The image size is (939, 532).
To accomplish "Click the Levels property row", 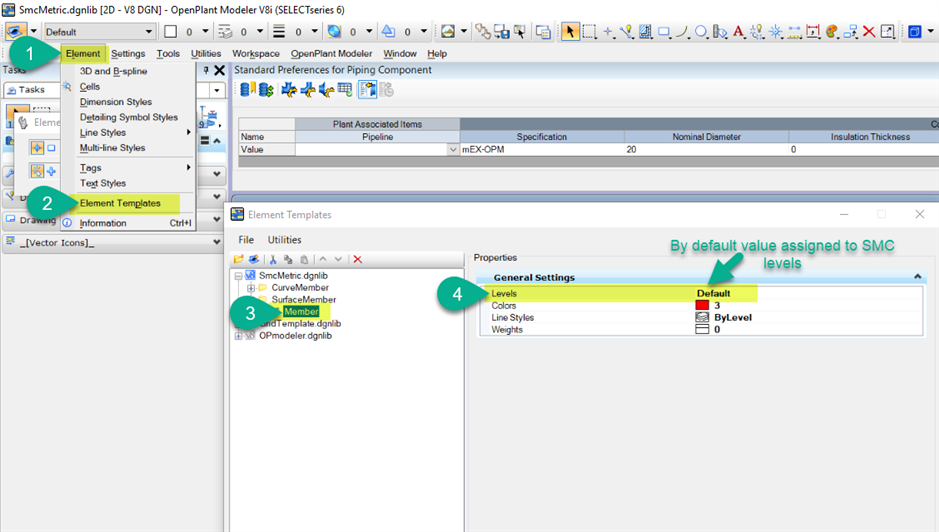I will click(701, 294).
